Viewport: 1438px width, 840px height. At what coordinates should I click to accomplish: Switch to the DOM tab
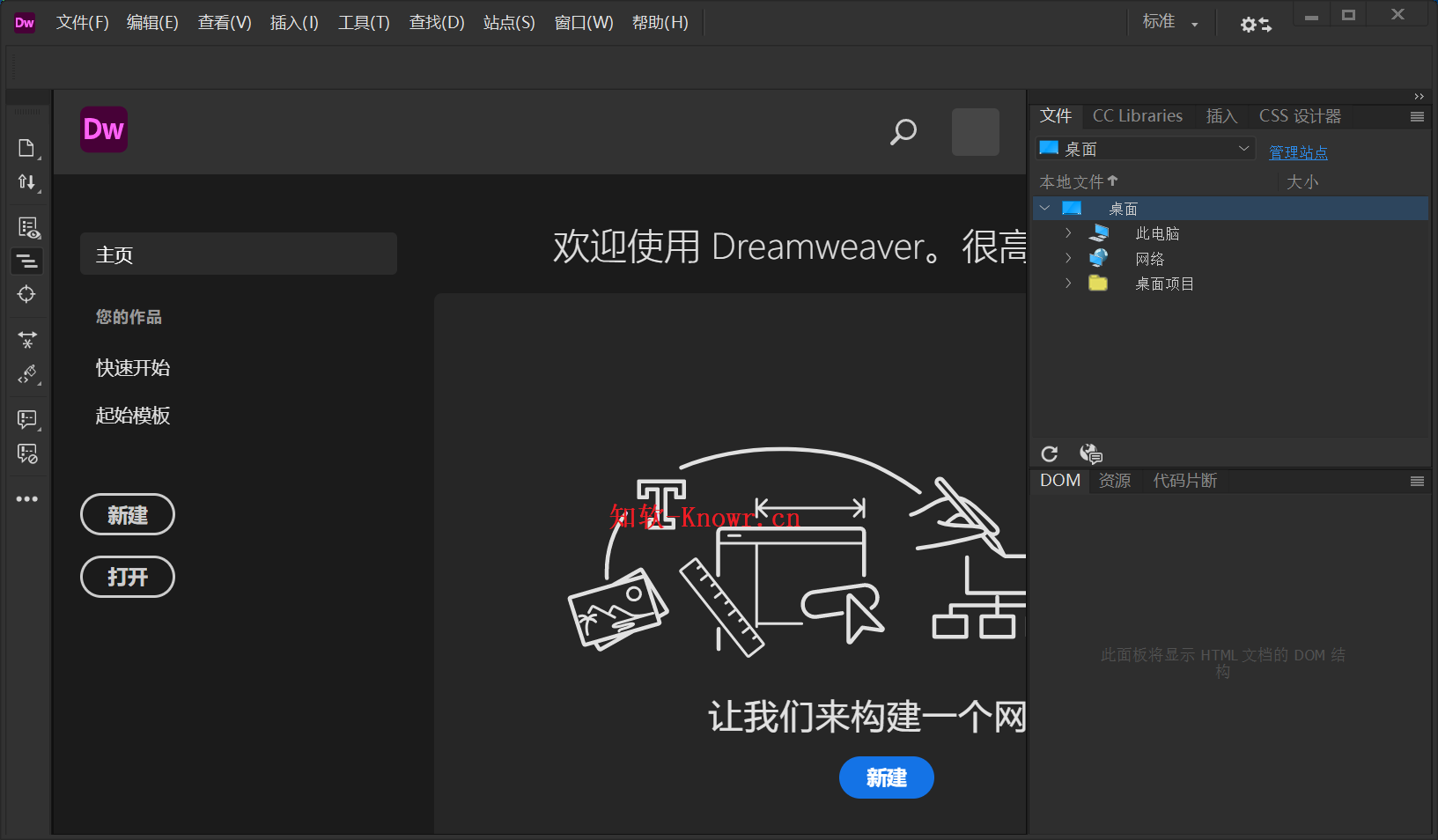[1060, 481]
